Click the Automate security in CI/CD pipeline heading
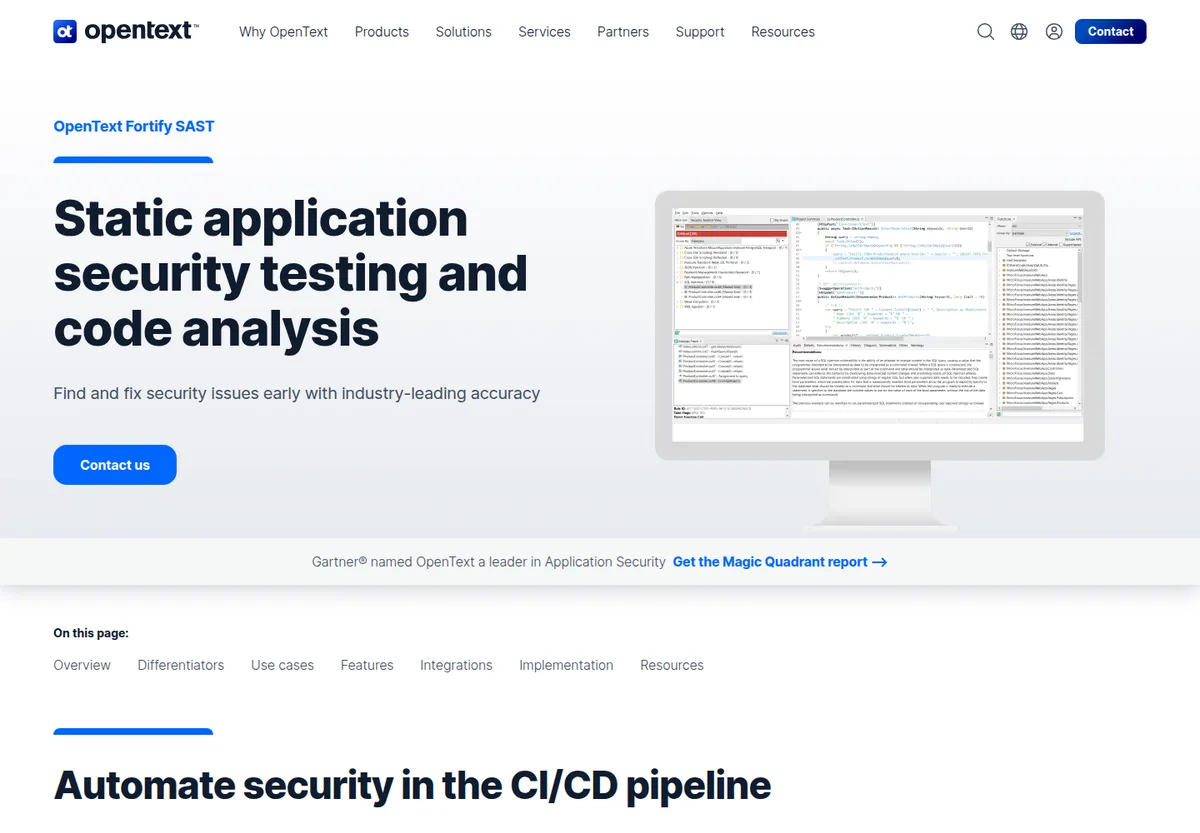The height and width of the screenshot is (833, 1200). pyautogui.click(x=412, y=786)
